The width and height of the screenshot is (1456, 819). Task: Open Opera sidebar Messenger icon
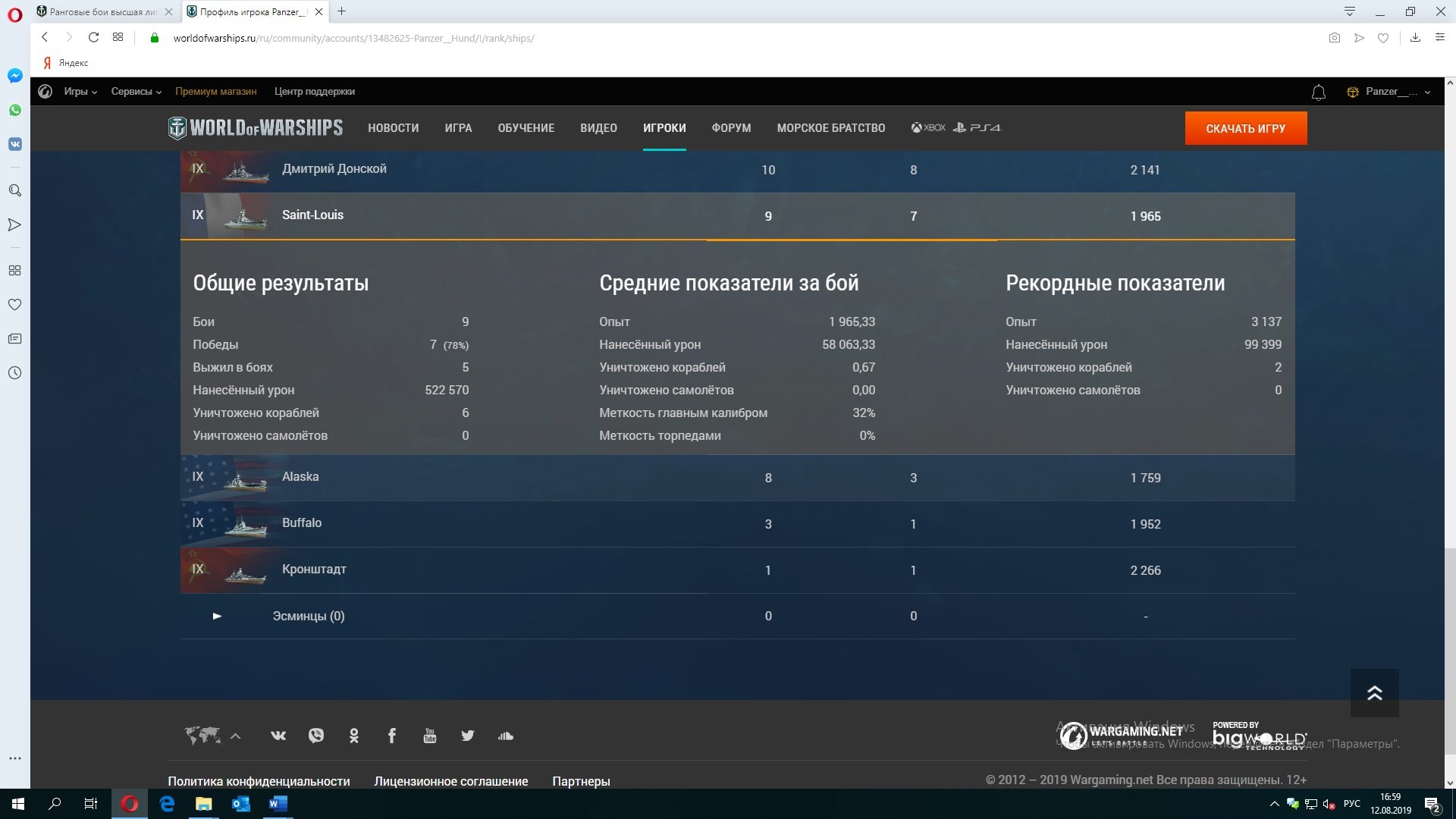(x=15, y=76)
